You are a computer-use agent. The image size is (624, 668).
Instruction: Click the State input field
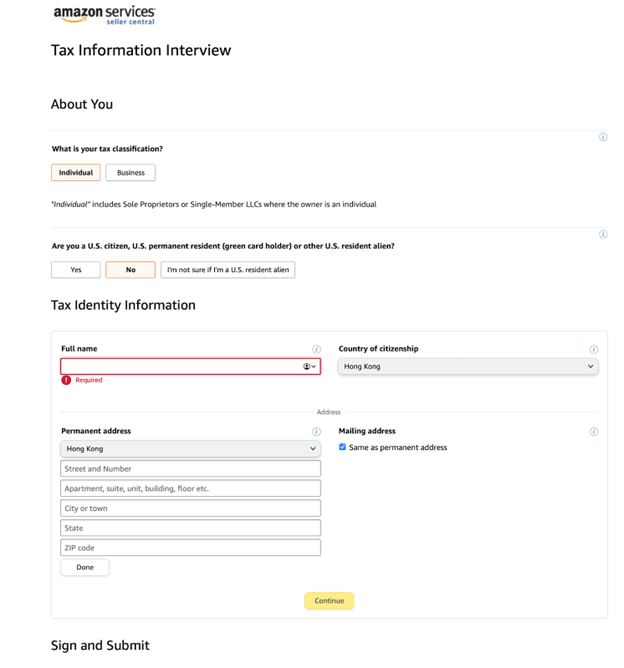(190, 528)
